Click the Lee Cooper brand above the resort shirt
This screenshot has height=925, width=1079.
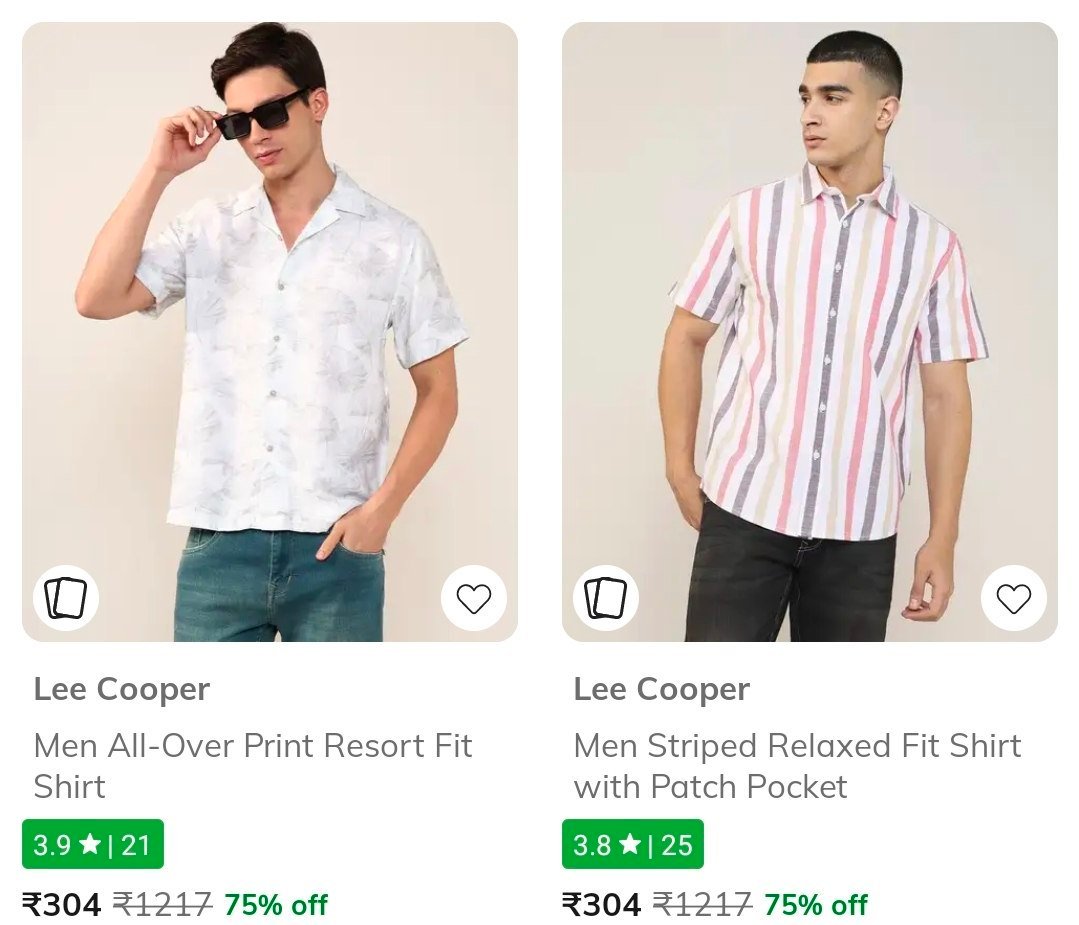click(x=121, y=689)
